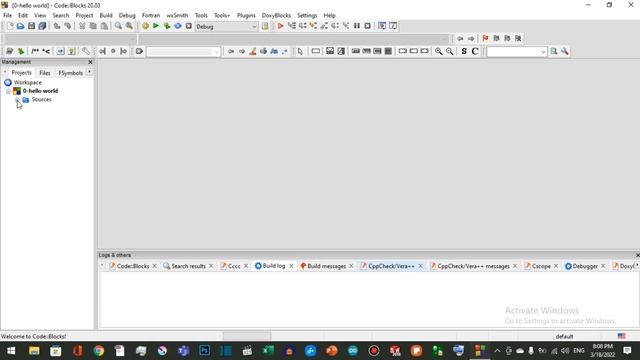Open Excel from the Windows taskbar
Image resolution: width=640 pixels, height=360 pixels.
pos(268,351)
